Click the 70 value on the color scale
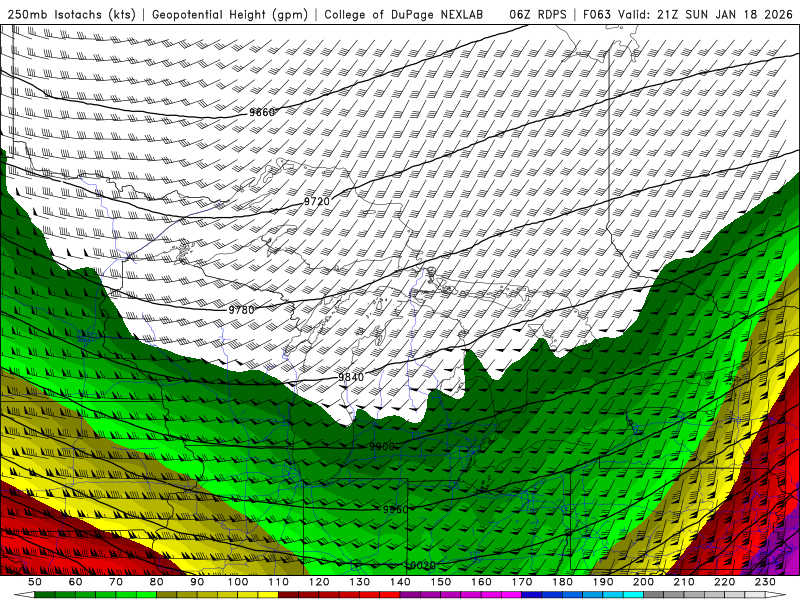 (116, 582)
